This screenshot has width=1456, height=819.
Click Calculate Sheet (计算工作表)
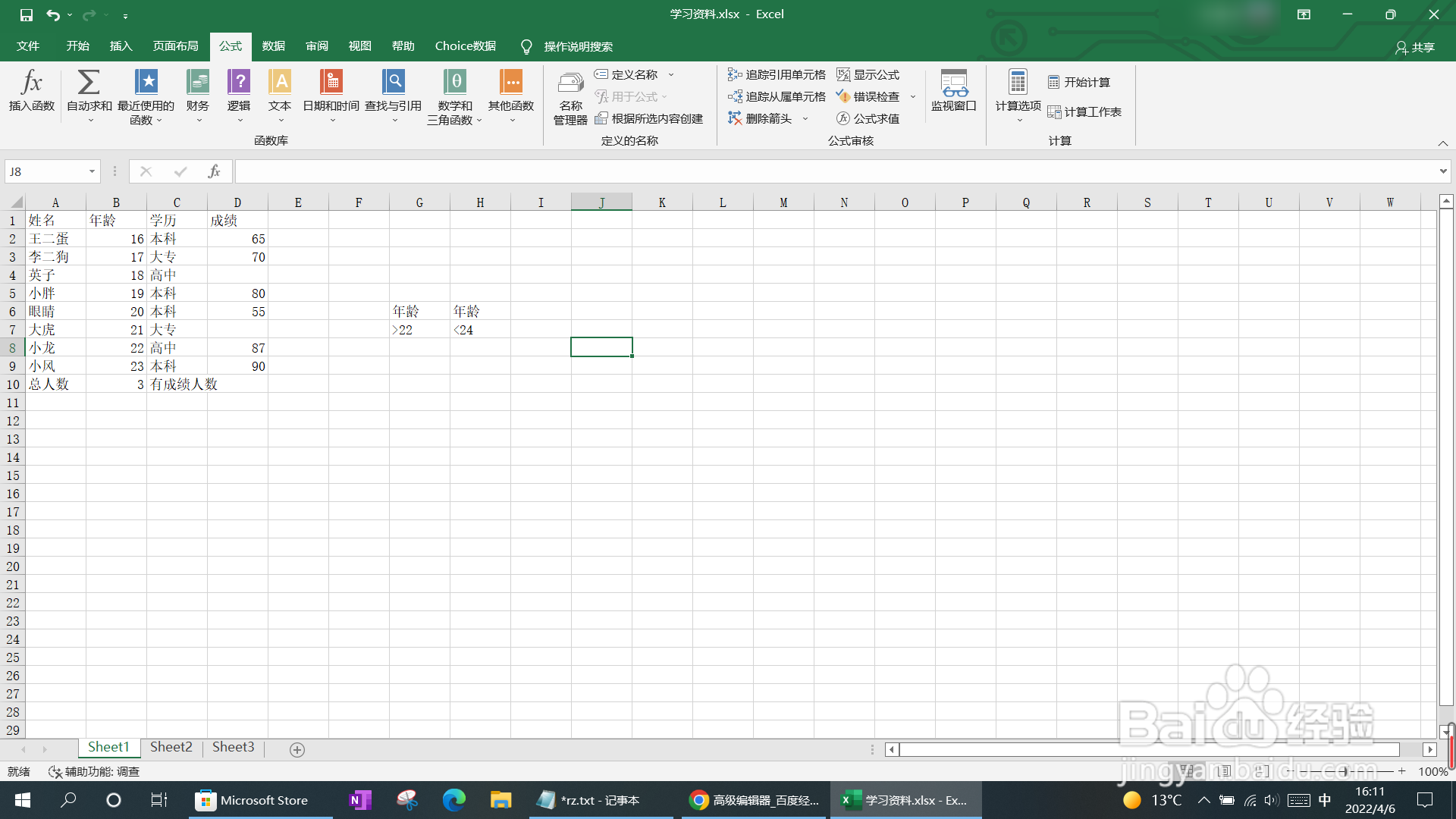(x=1084, y=111)
